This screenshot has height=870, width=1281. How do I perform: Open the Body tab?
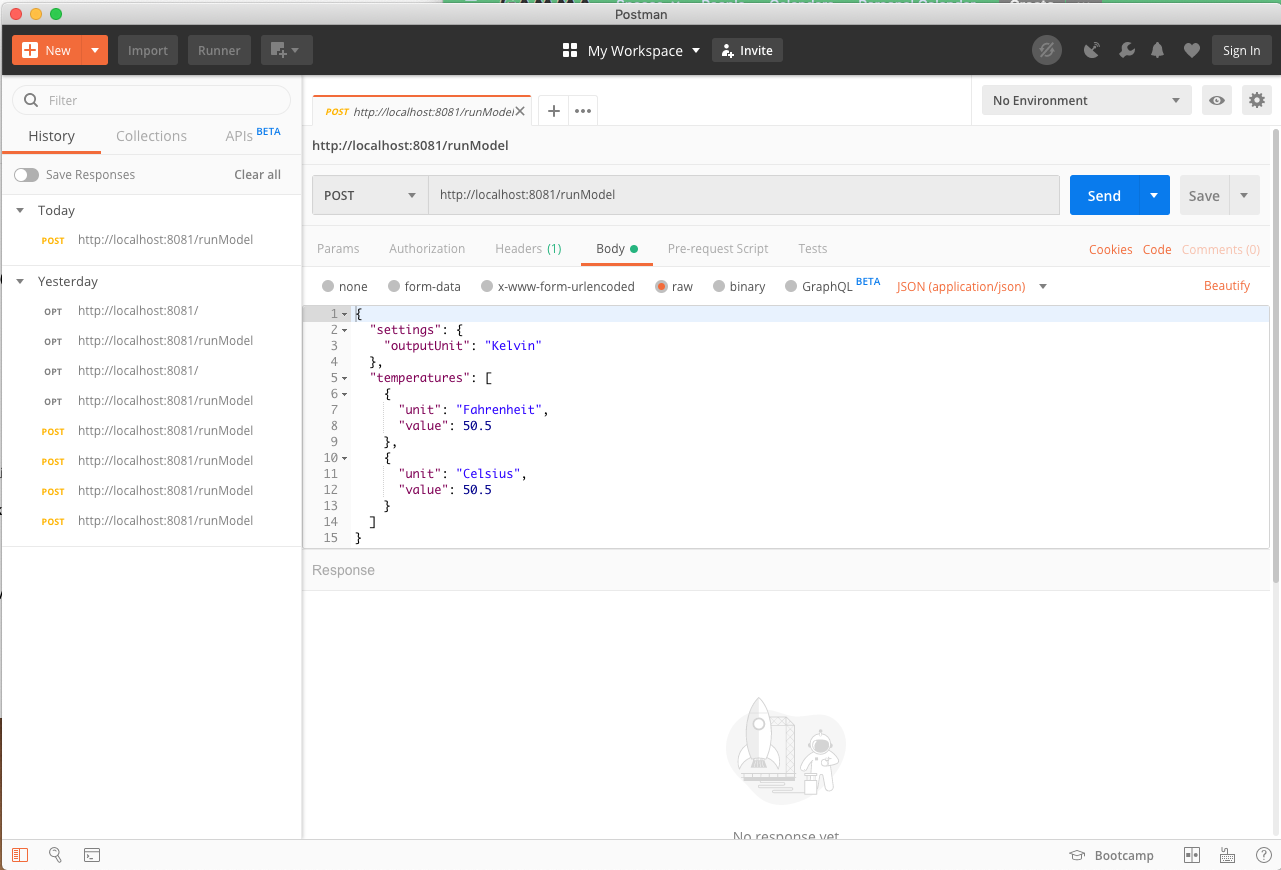pyautogui.click(x=616, y=249)
